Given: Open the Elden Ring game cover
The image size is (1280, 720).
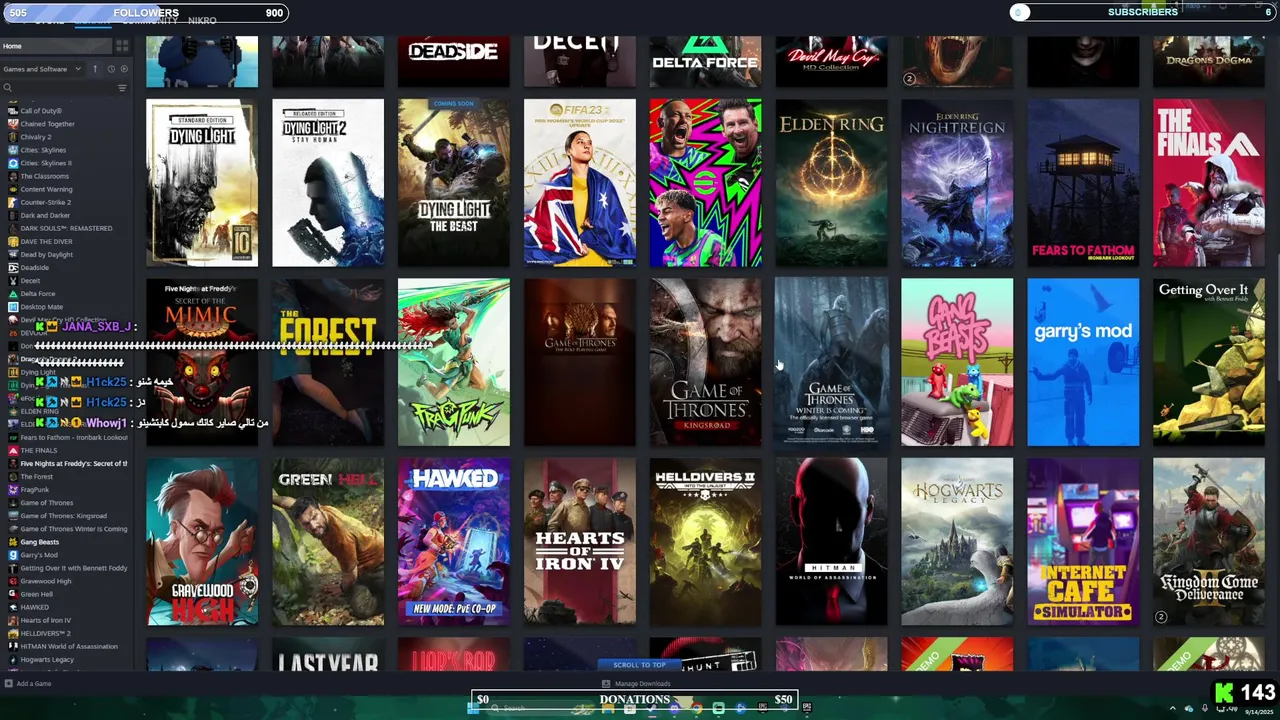Looking at the screenshot, I should [x=831, y=183].
